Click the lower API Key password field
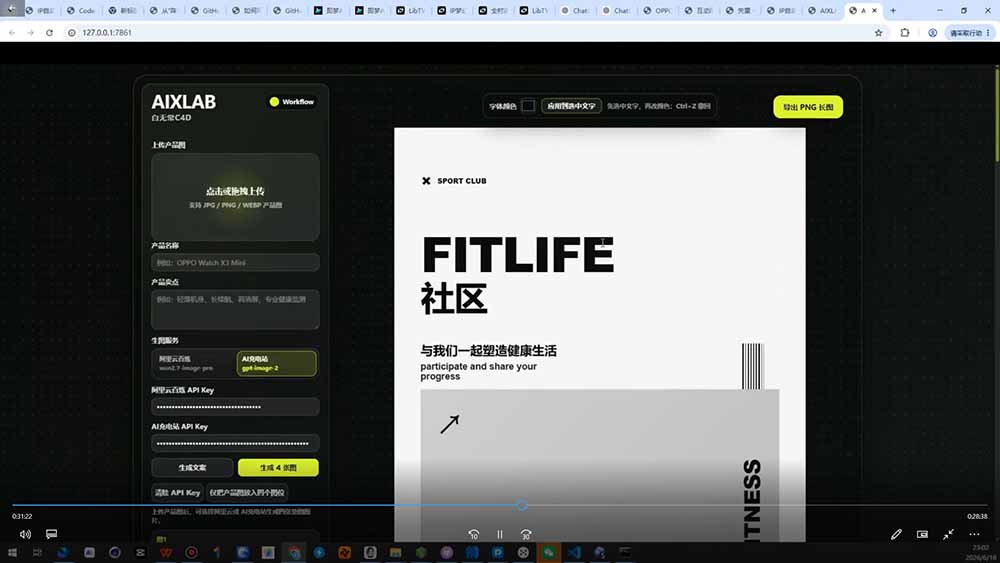Image resolution: width=1000 pixels, height=563 pixels. pyautogui.click(x=235, y=443)
